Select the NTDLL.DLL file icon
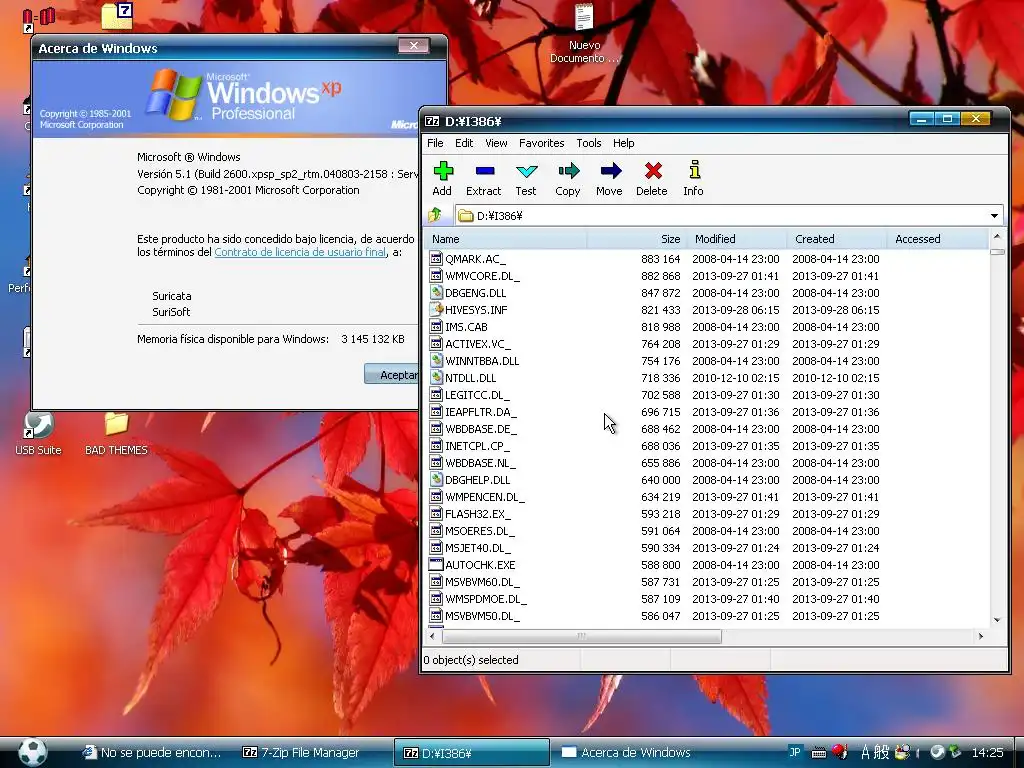Screen dimensions: 1024x768 tap(436, 377)
